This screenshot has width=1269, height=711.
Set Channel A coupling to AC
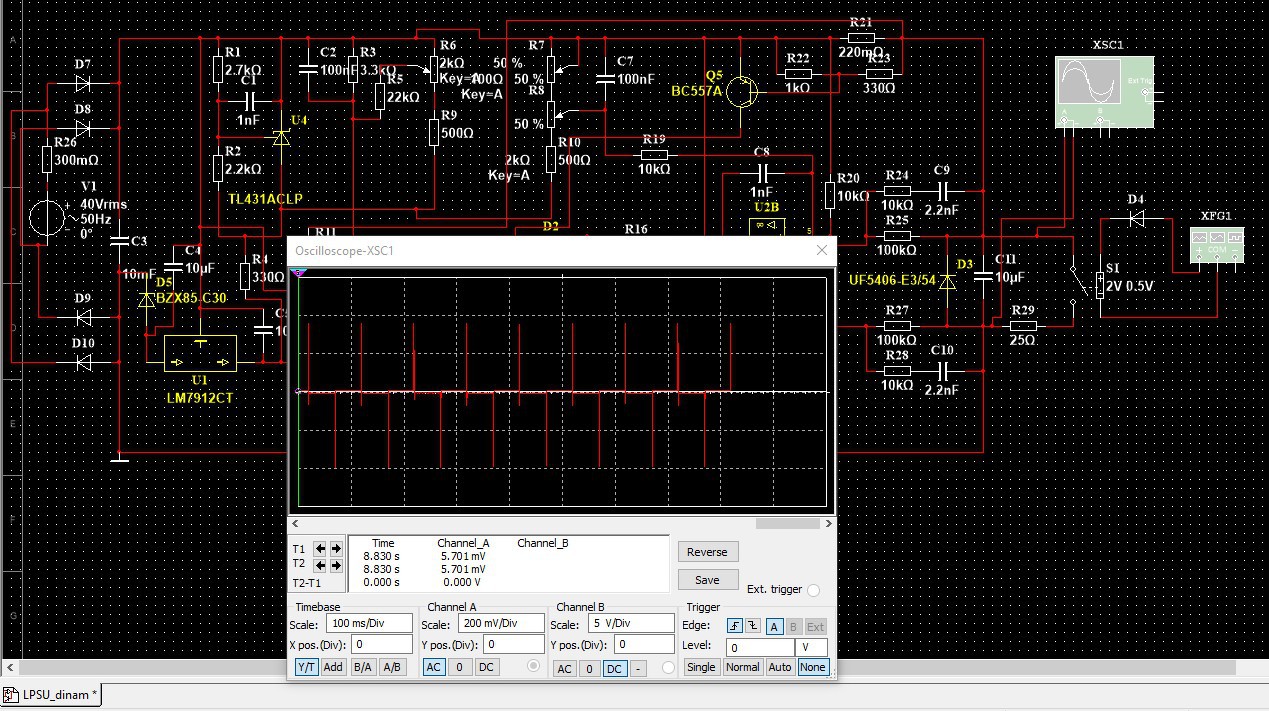434,667
